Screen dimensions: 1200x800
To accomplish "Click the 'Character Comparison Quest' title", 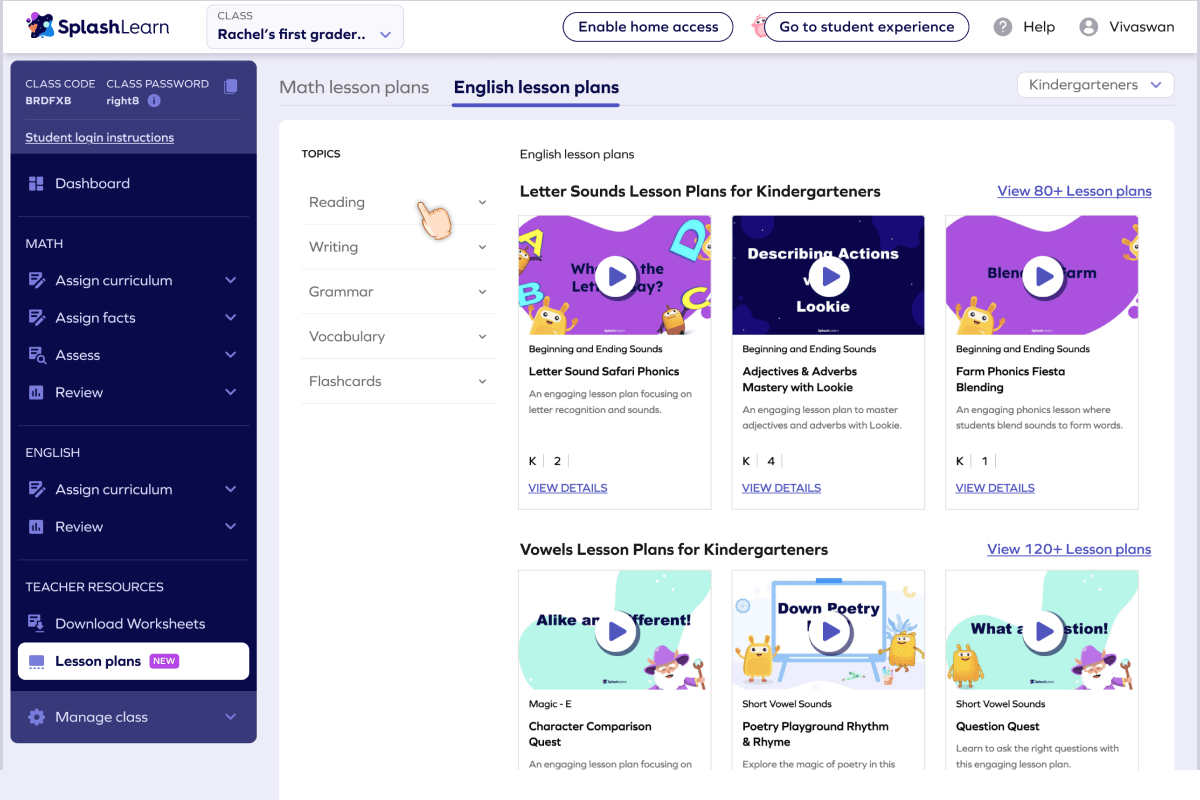I will tap(590, 734).
